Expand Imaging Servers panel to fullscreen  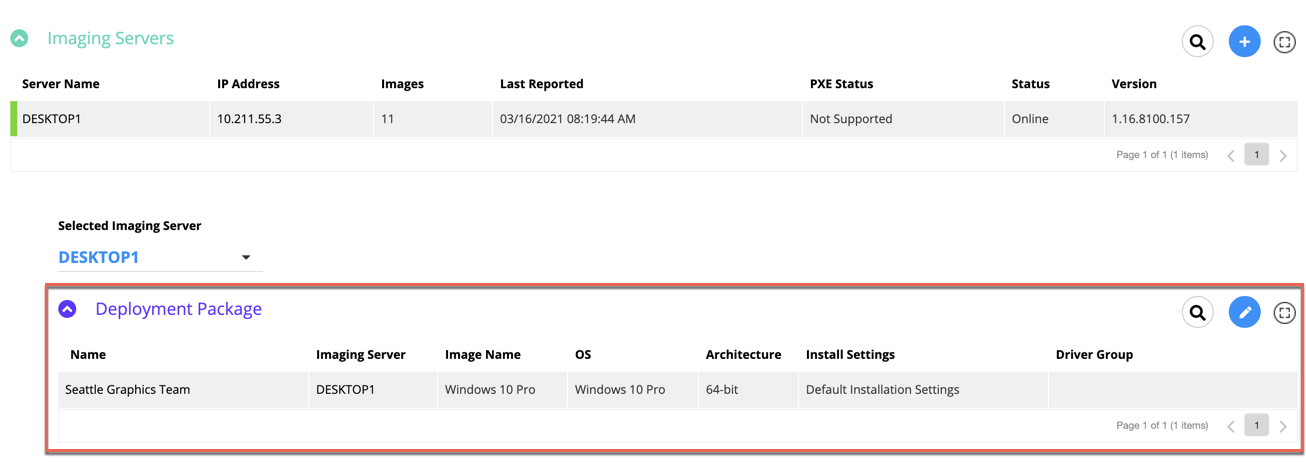click(1285, 42)
